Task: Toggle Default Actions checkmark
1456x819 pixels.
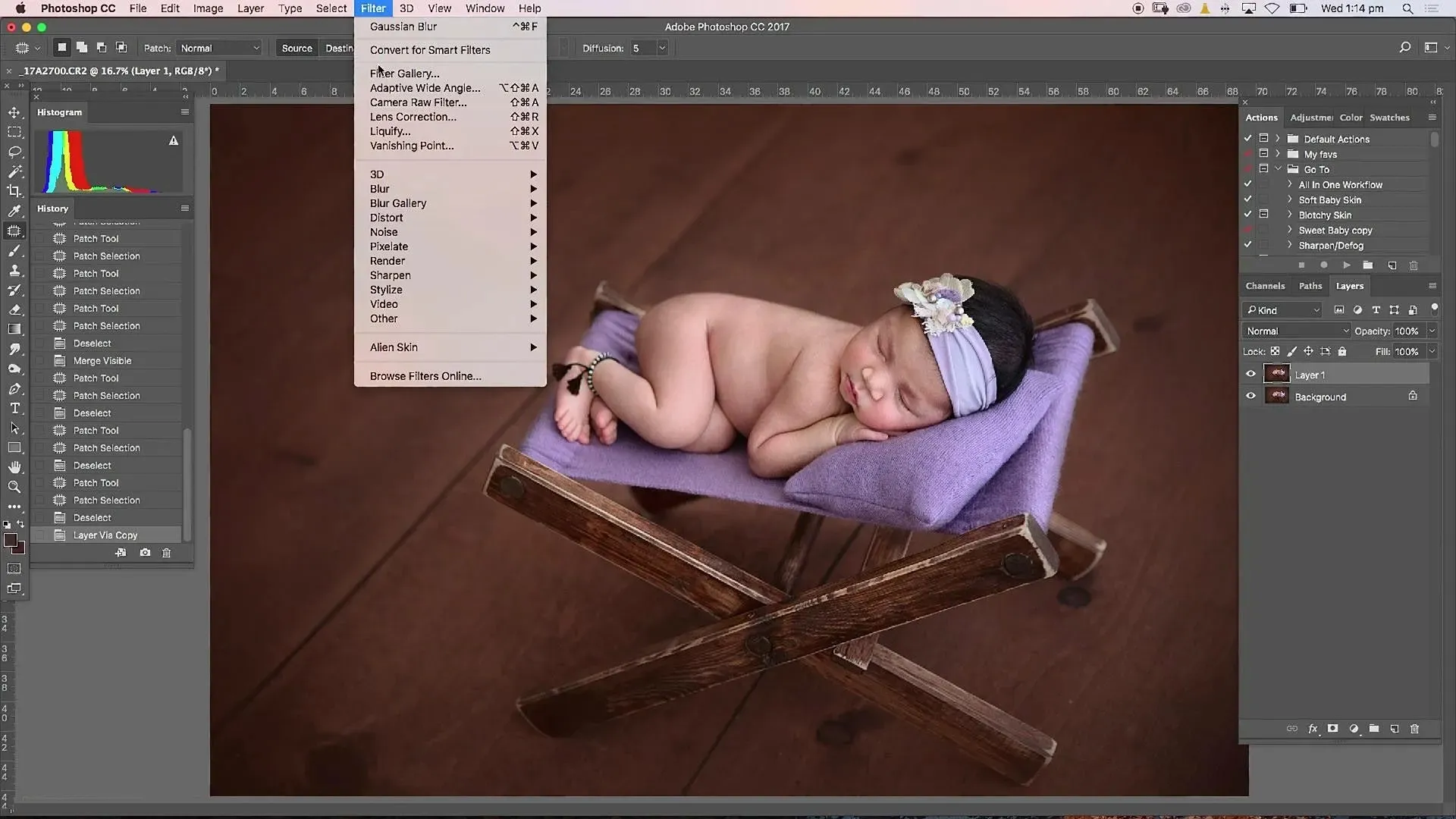Action: 1247,139
